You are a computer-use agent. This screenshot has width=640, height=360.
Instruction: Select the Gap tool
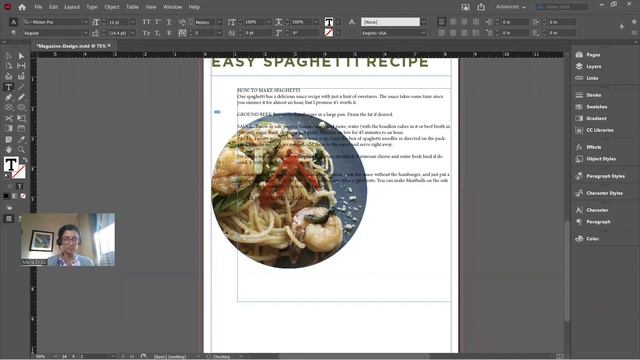pyautogui.click(x=21, y=66)
